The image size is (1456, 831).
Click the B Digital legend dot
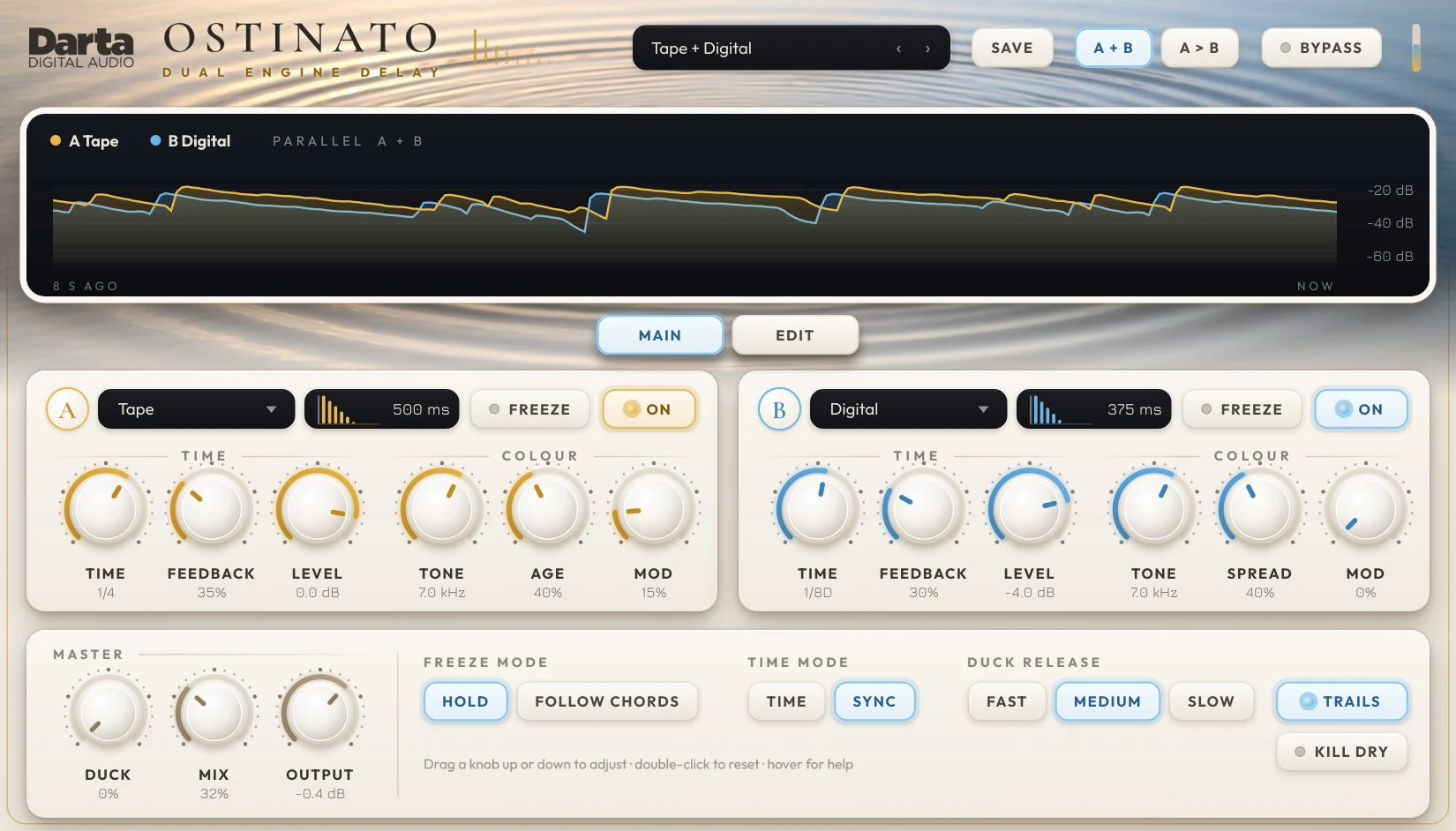(155, 140)
